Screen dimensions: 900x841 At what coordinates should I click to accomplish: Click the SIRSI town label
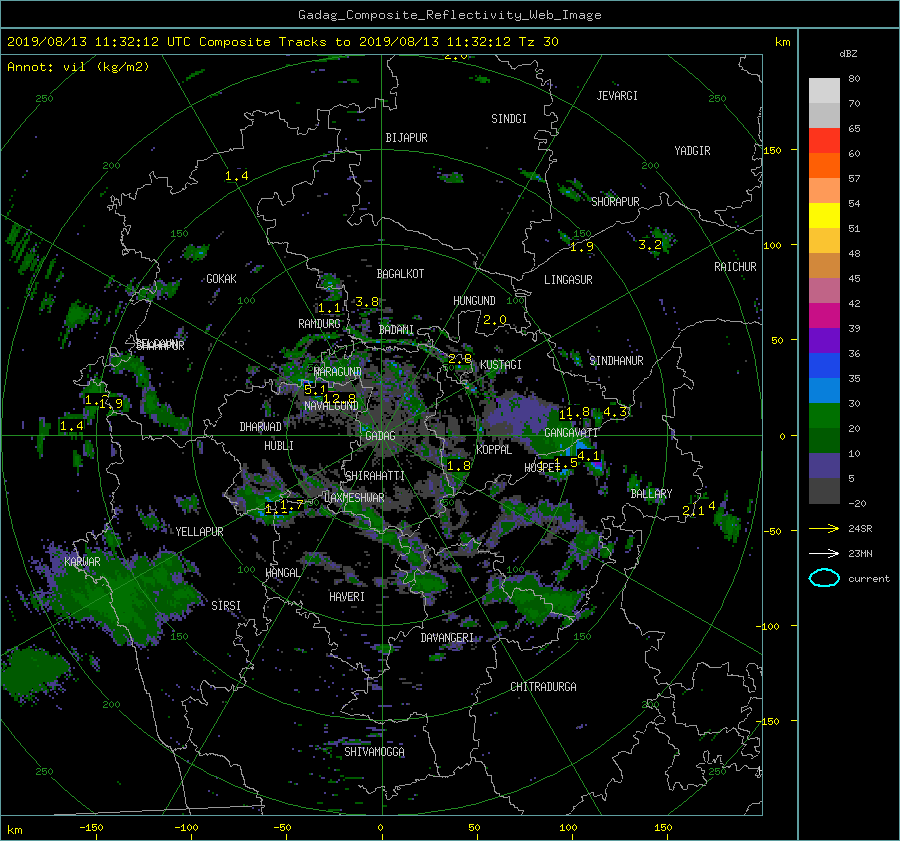click(226, 606)
